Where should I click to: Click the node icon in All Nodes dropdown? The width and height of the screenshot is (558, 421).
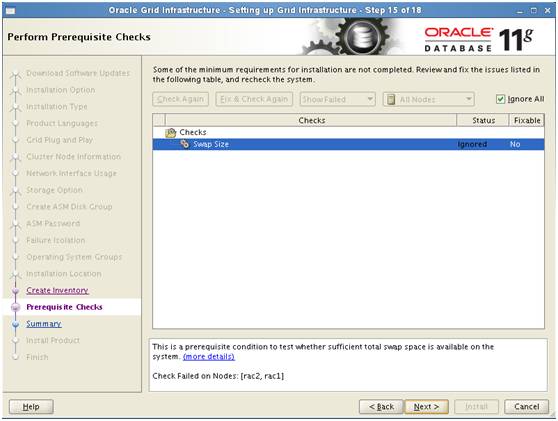click(x=391, y=99)
